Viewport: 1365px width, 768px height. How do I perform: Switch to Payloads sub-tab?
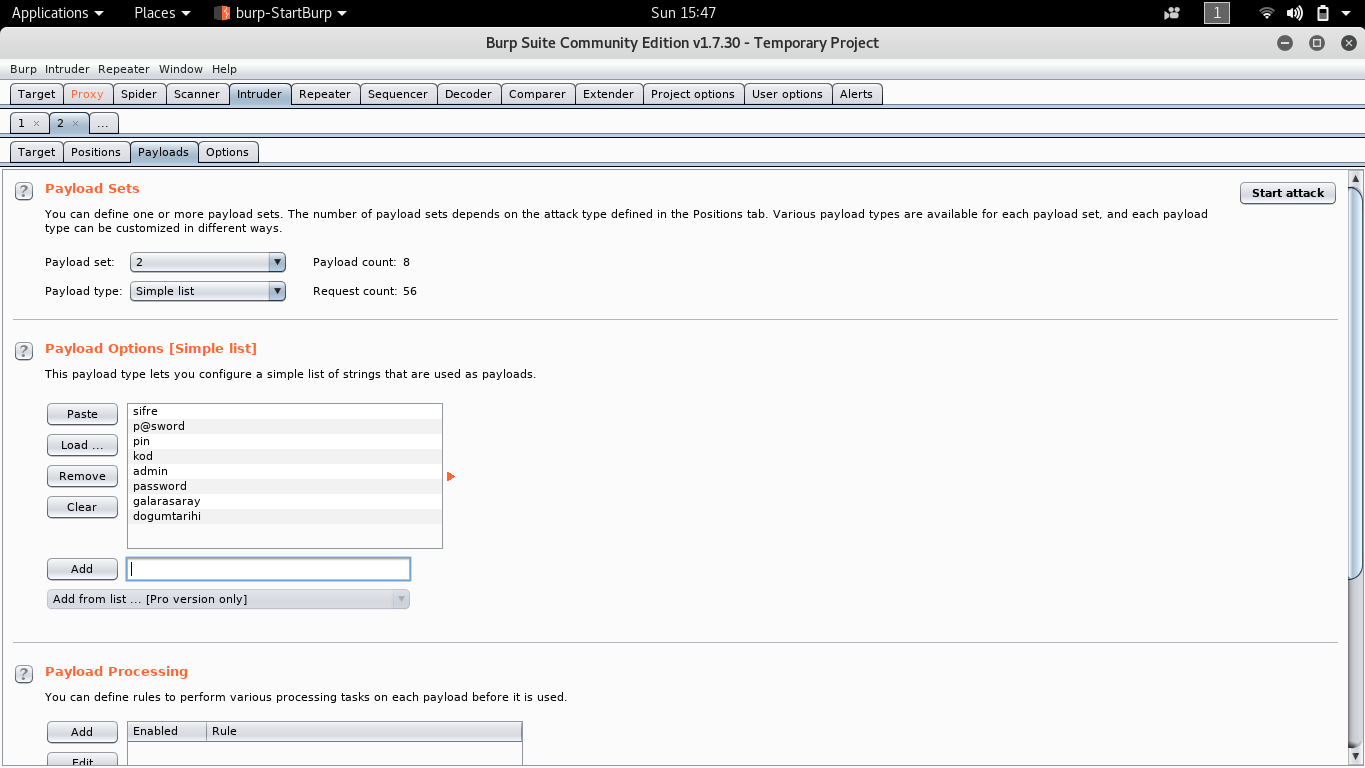click(163, 152)
